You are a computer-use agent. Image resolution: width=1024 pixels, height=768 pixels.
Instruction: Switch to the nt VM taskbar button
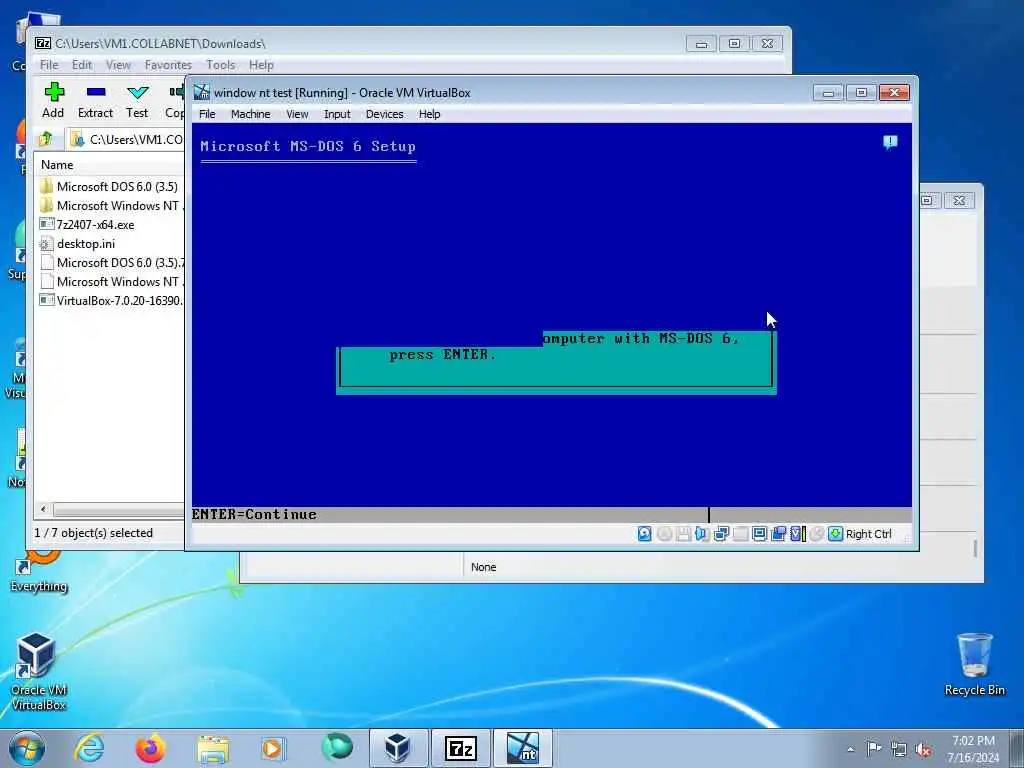point(522,748)
